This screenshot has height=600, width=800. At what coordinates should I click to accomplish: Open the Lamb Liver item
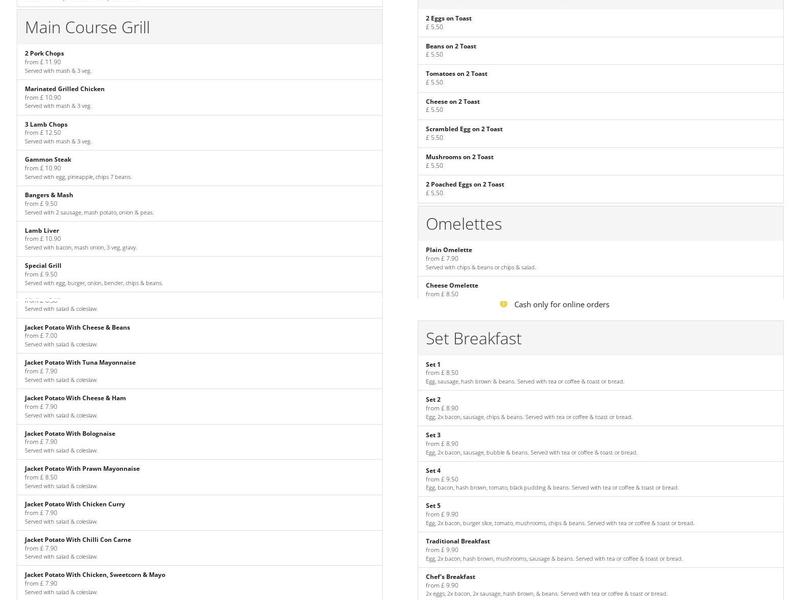coord(199,238)
